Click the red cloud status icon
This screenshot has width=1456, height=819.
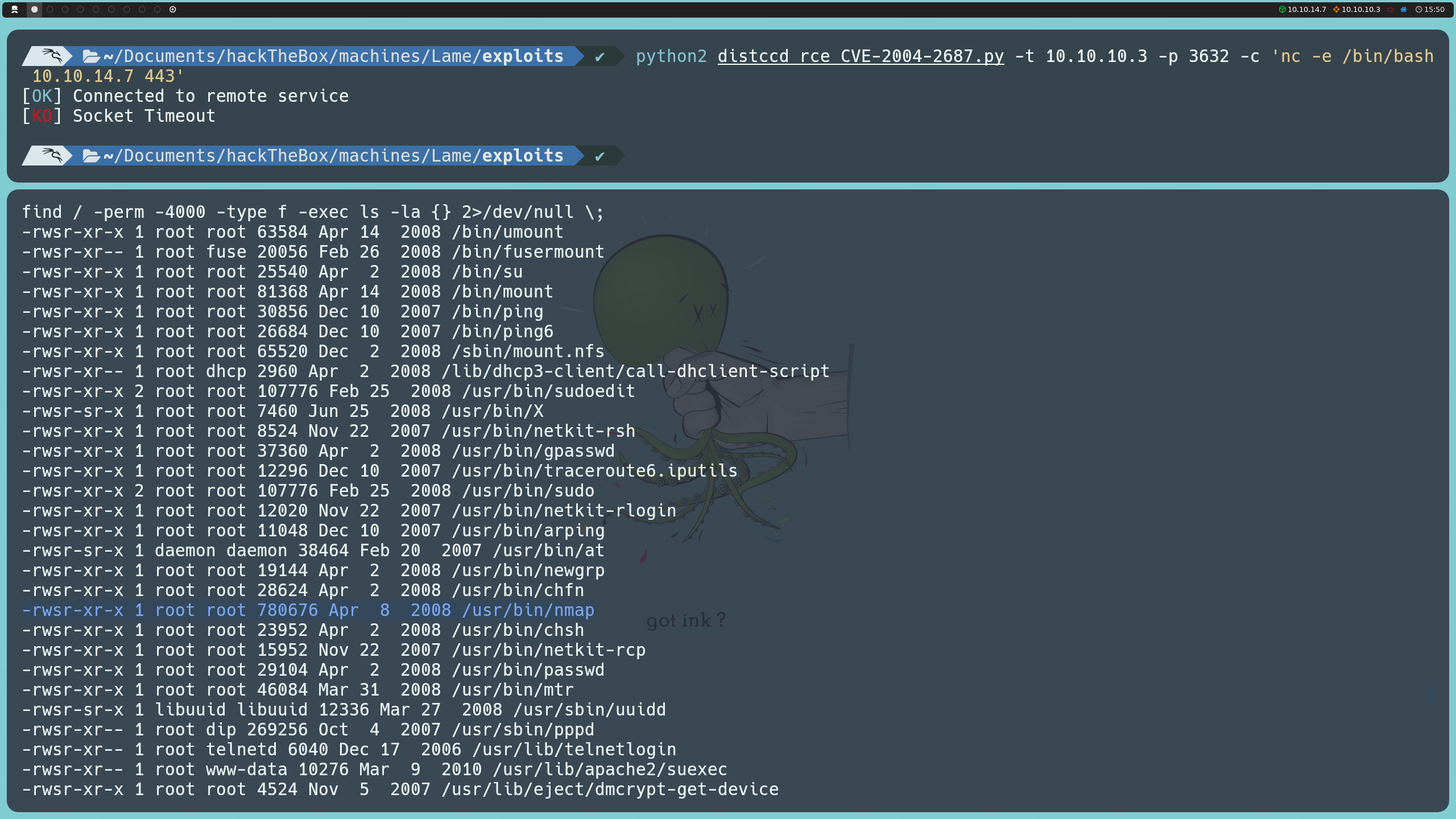tap(1390, 9)
